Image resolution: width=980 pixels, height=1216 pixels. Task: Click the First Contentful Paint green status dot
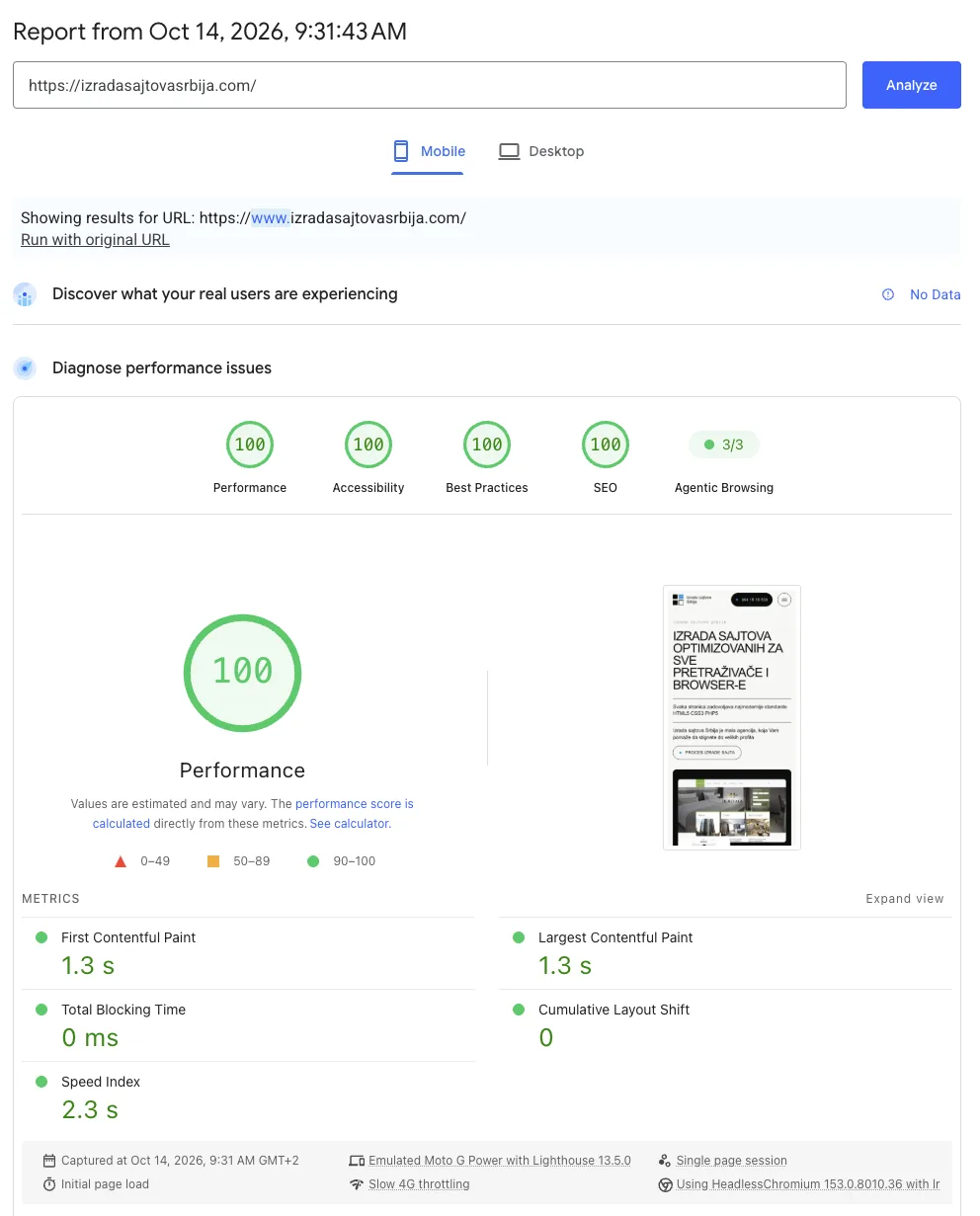pos(41,937)
